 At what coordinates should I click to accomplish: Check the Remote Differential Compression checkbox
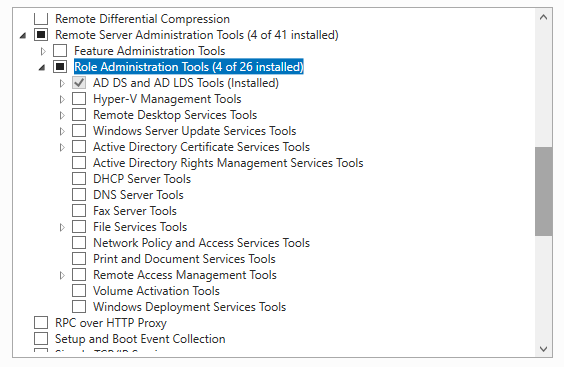point(41,18)
